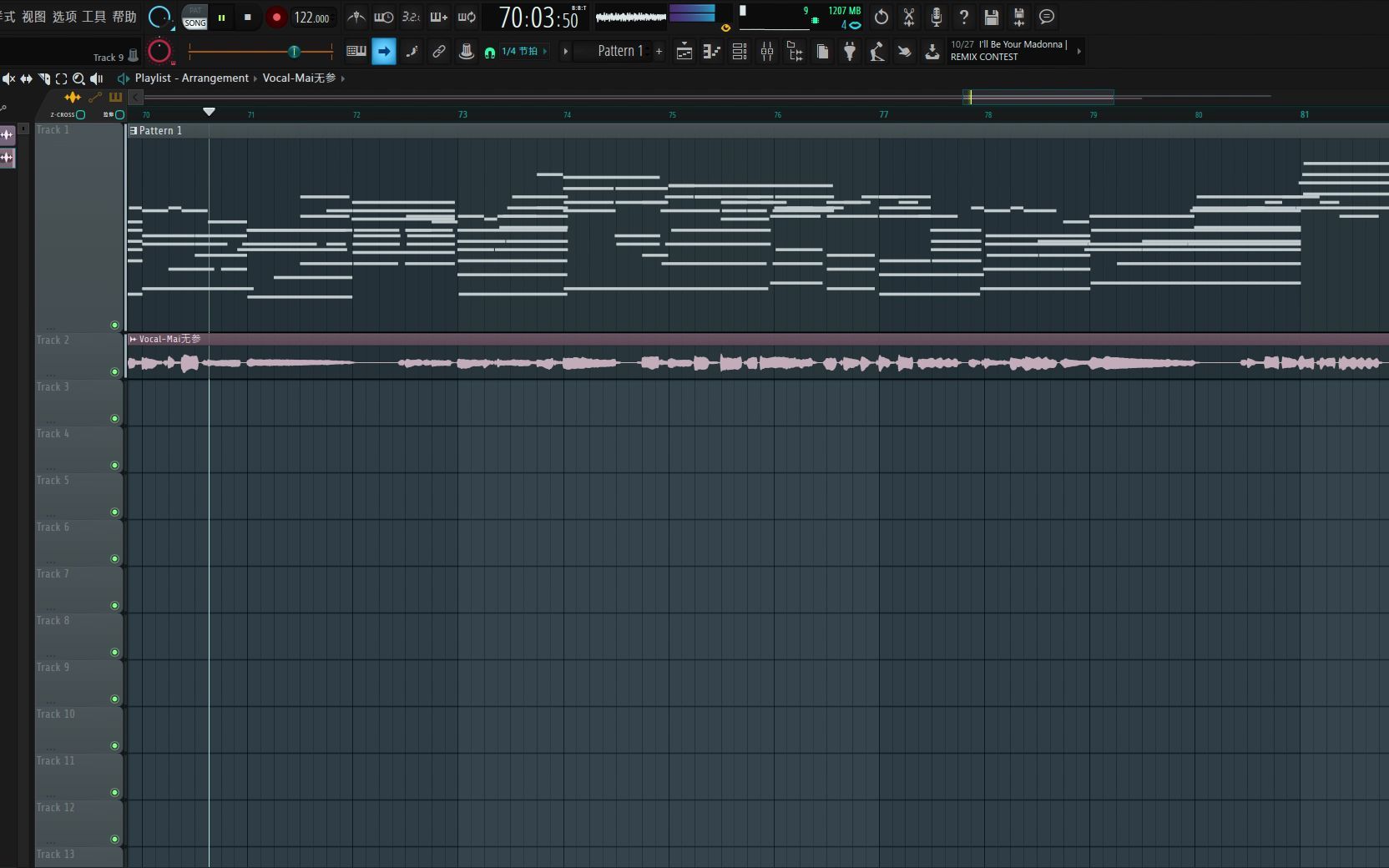1389x868 pixels.
Task: Toggle overdub blend recording icon
Action: point(438,18)
